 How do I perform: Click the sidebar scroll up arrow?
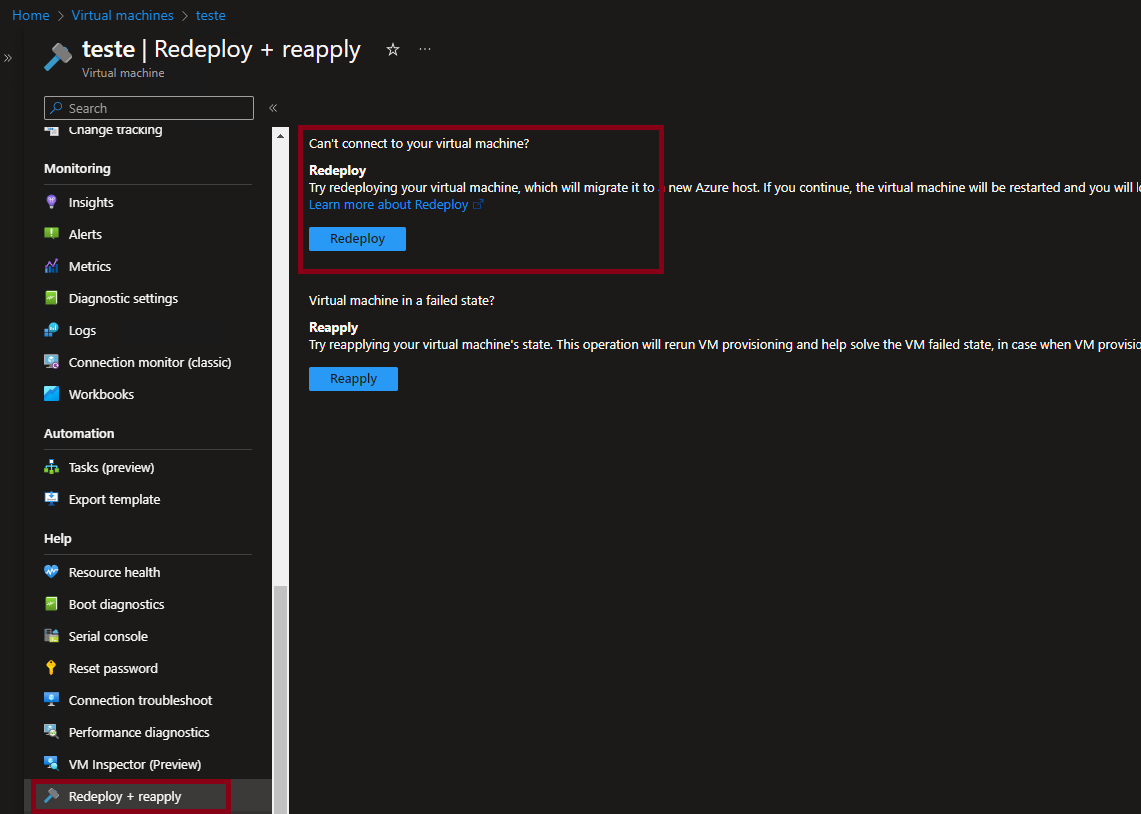pyautogui.click(x=280, y=135)
